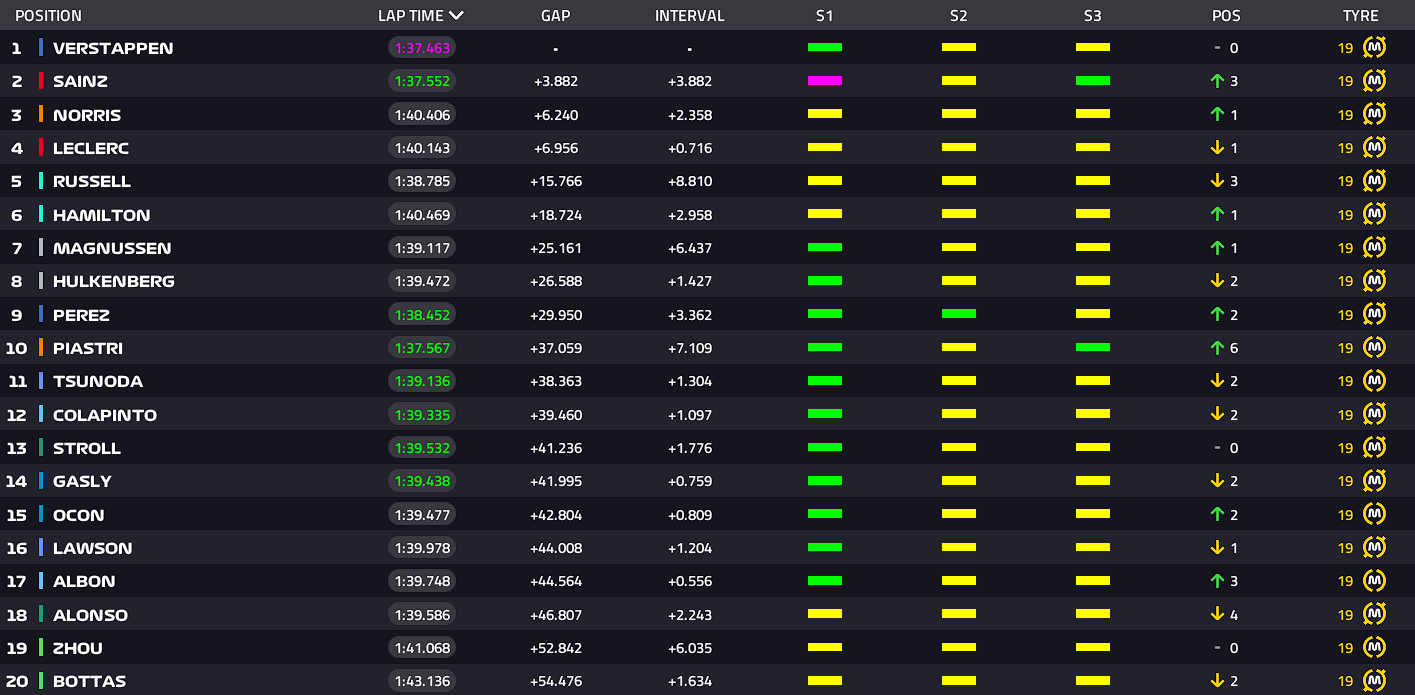This screenshot has width=1415, height=695.
Task: Click Russell's position-lost down arrow
Action: [x=1217, y=181]
